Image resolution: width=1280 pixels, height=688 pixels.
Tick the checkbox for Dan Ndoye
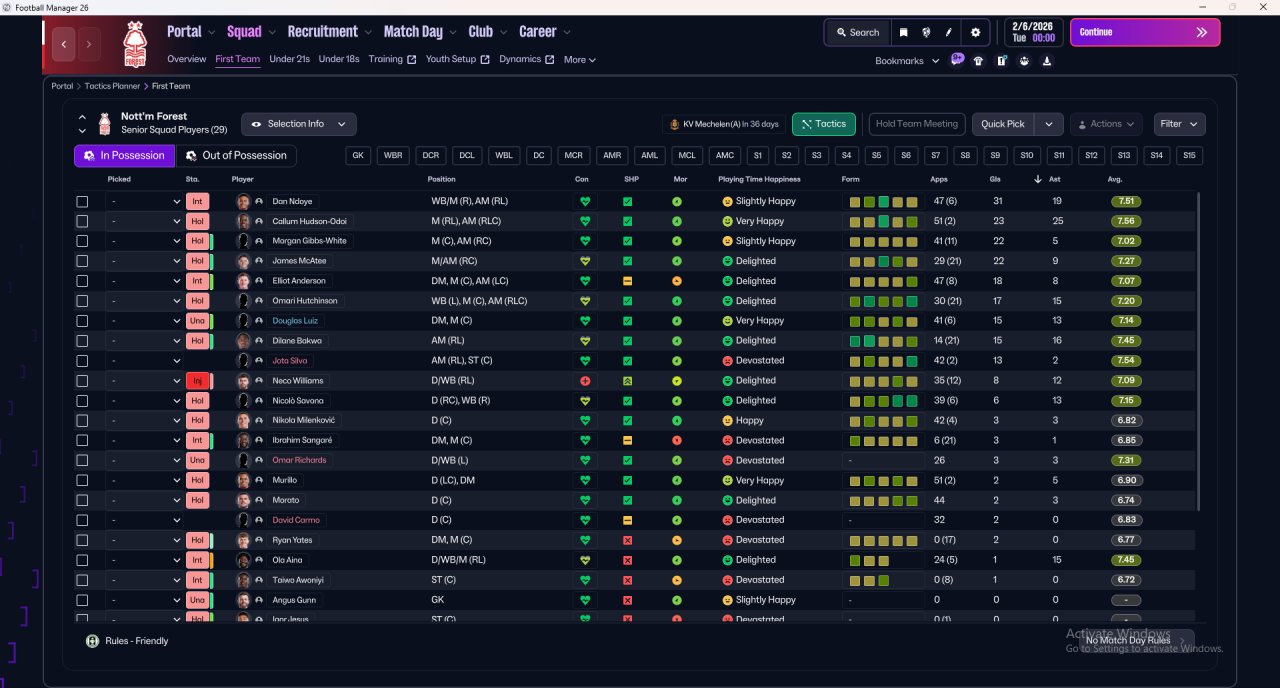pyautogui.click(x=82, y=201)
